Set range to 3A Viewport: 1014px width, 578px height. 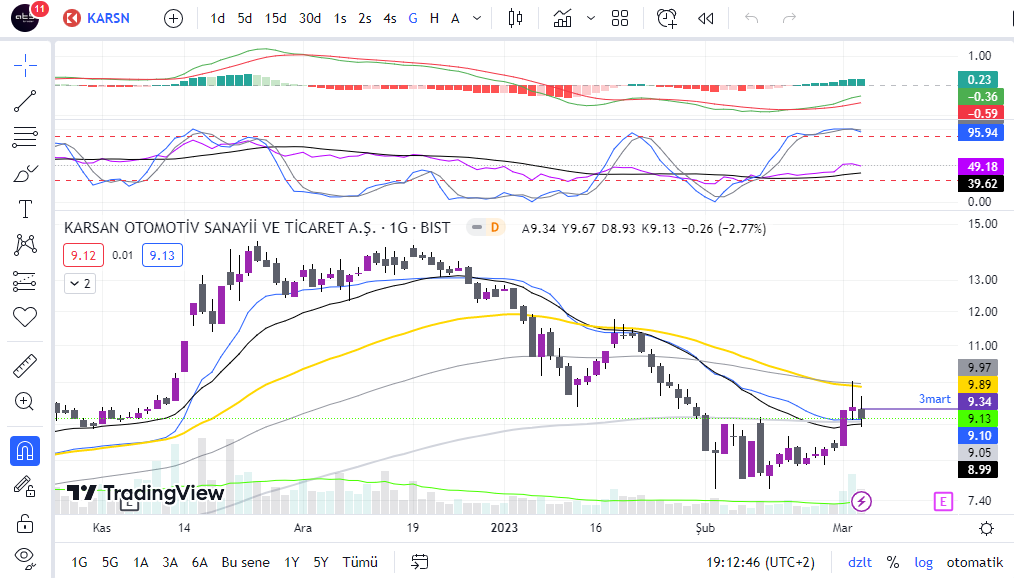(x=170, y=562)
